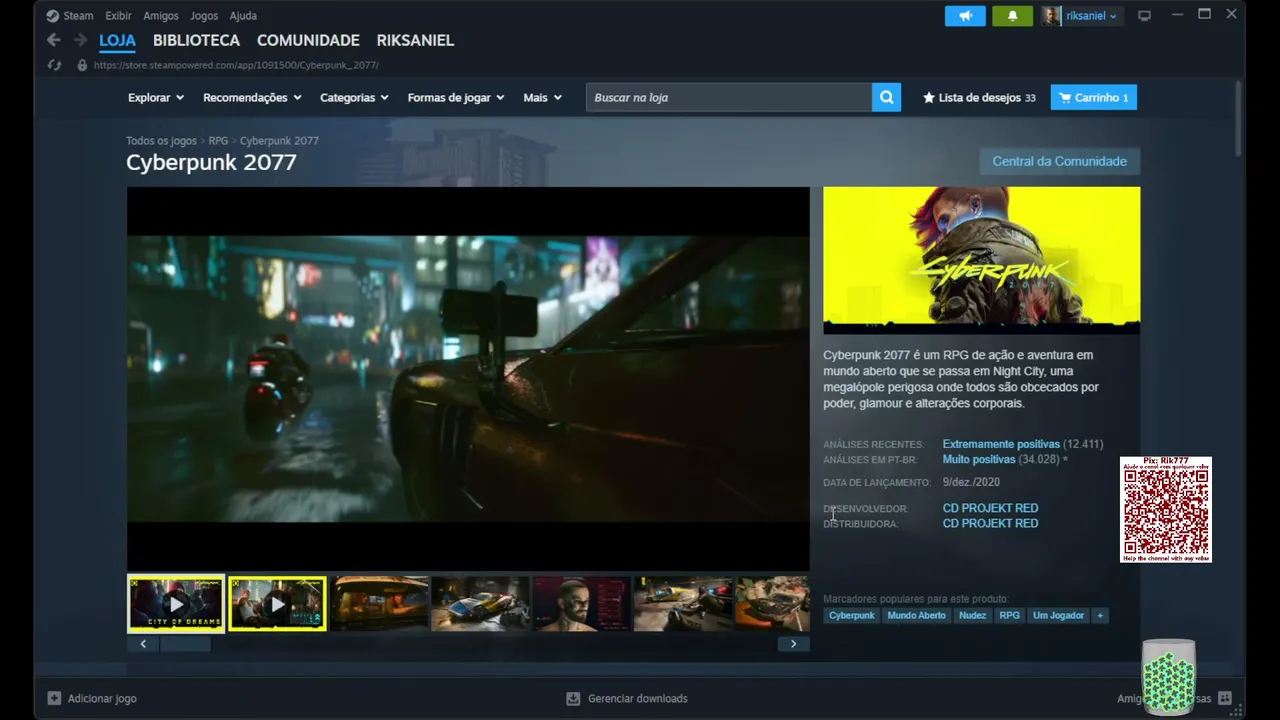1280x720 pixels.
Task: Open the Steam menu with logo
Action: 69,15
